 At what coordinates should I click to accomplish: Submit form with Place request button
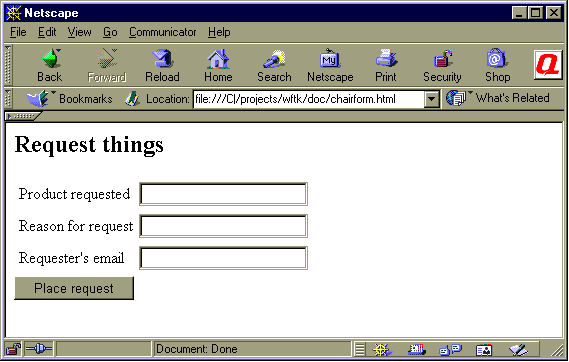tap(74, 288)
